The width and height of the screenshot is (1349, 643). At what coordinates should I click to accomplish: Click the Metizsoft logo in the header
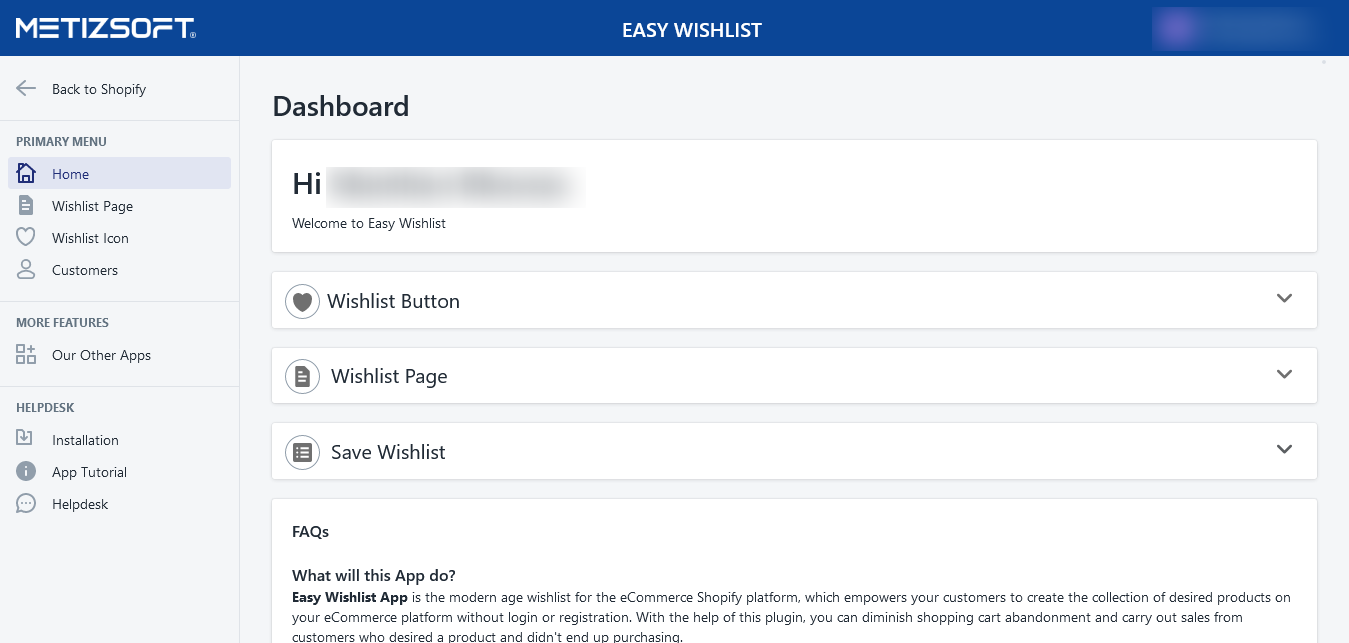pyautogui.click(x=106, y=28)
